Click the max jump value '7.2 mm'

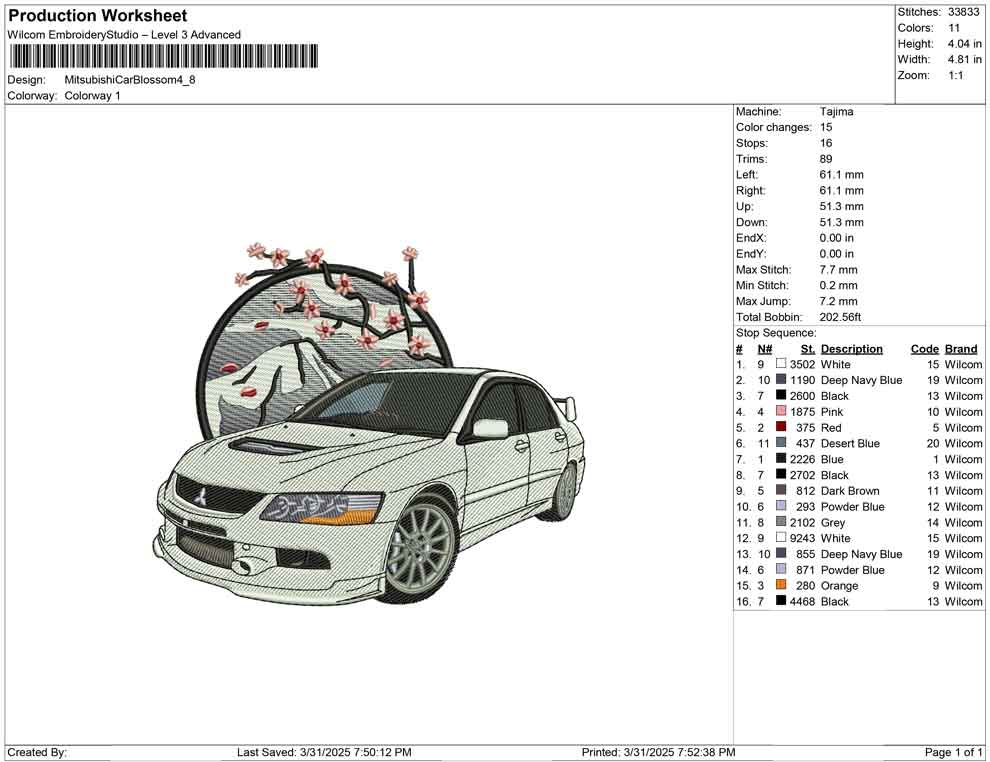(x=838, y=301)
